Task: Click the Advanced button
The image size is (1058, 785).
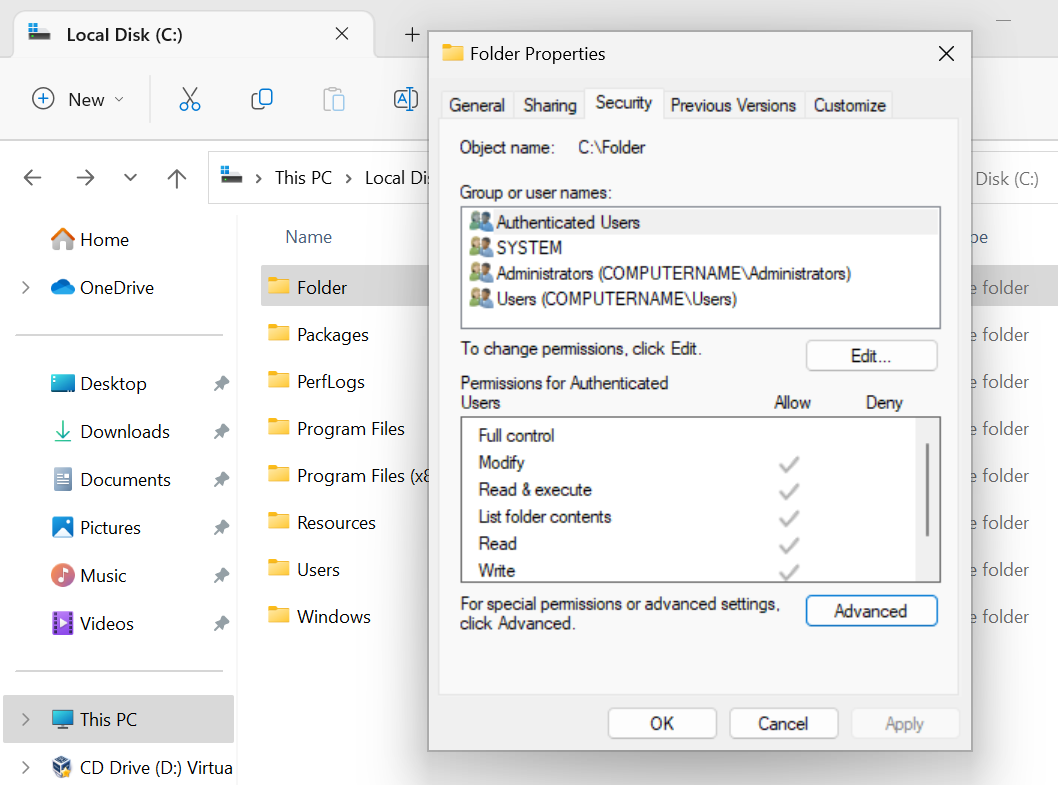Action: coord(871,611)
